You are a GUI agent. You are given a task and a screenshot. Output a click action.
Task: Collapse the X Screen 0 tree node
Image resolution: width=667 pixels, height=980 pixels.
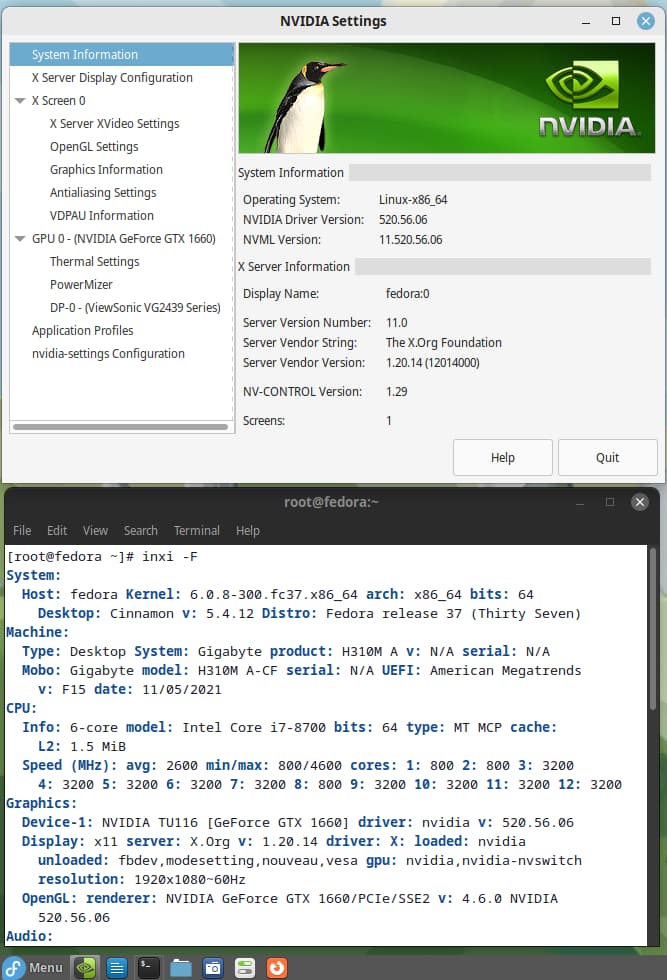coord(20,101)
